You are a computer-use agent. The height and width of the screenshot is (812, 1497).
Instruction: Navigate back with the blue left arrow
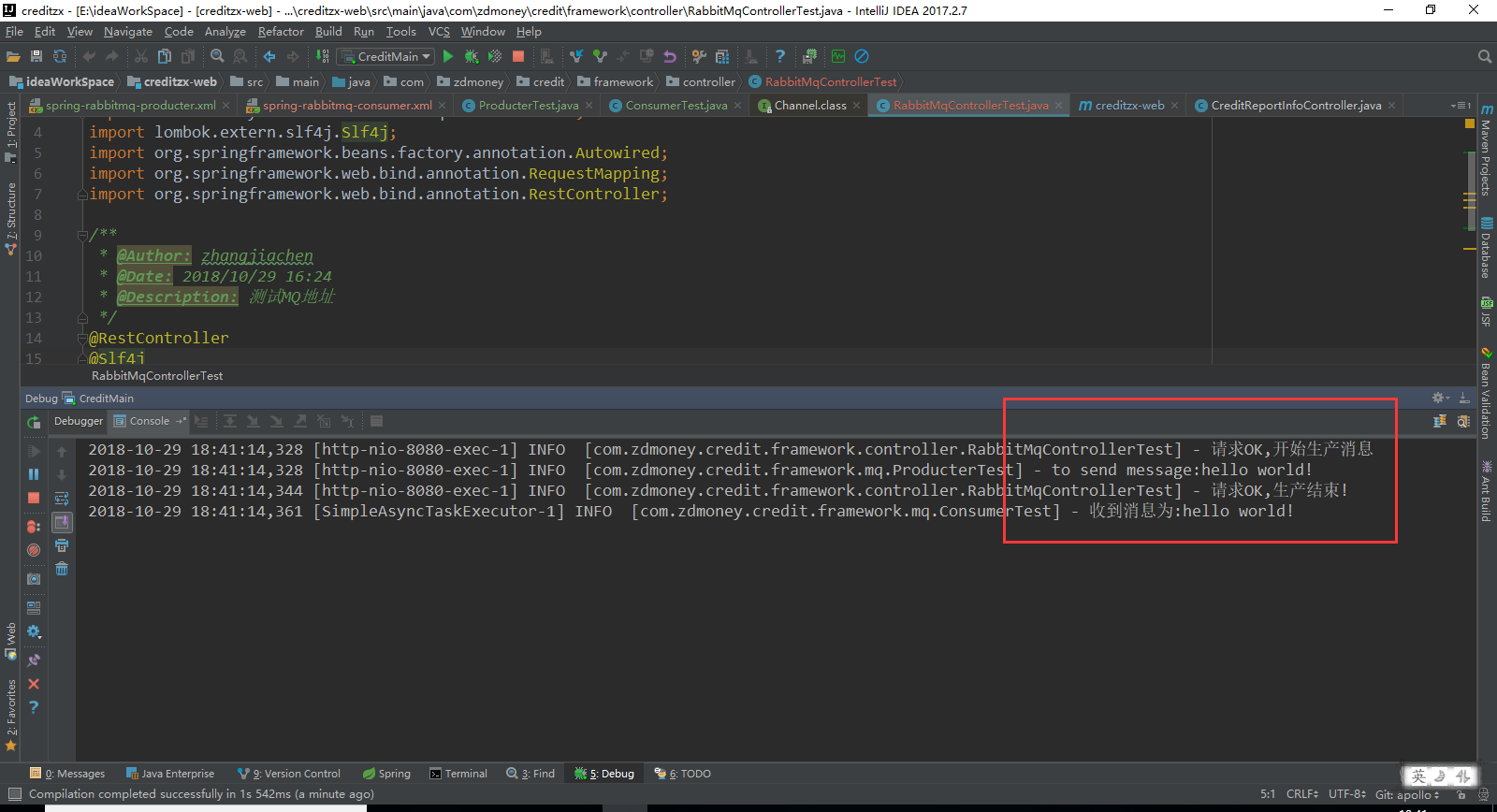click(269, 57)
